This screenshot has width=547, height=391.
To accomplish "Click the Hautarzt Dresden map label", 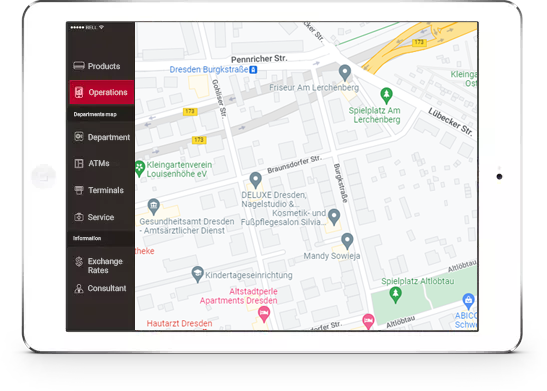I will [x=179, y=323].
